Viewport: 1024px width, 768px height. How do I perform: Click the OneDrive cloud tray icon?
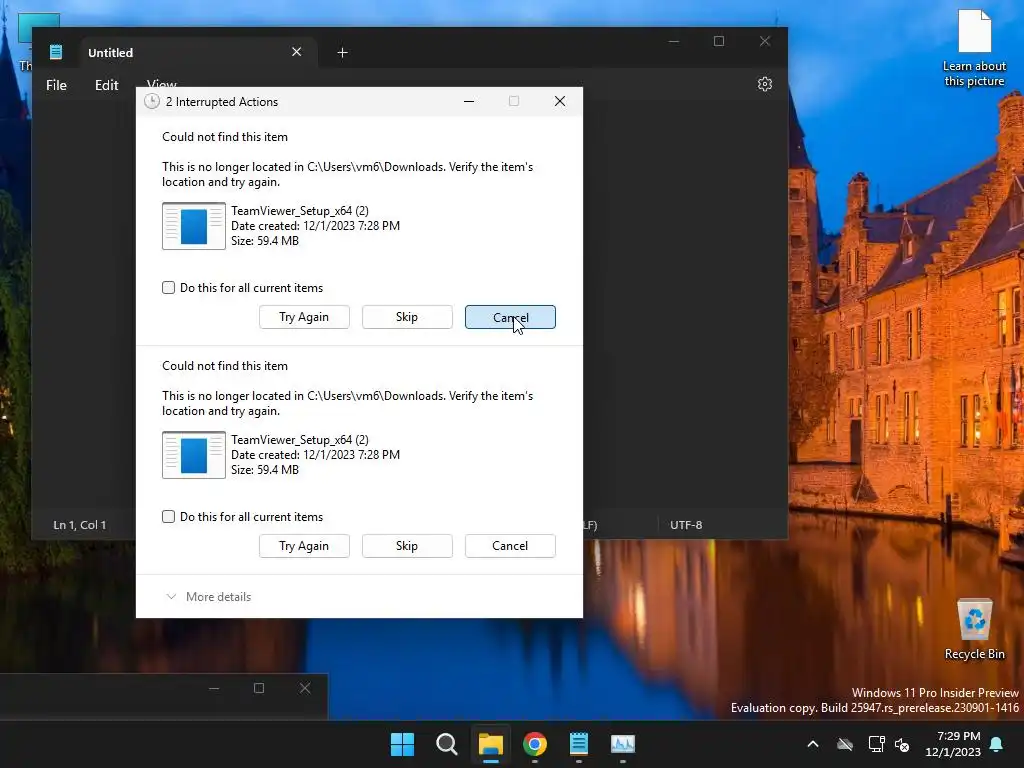[845, 744]
